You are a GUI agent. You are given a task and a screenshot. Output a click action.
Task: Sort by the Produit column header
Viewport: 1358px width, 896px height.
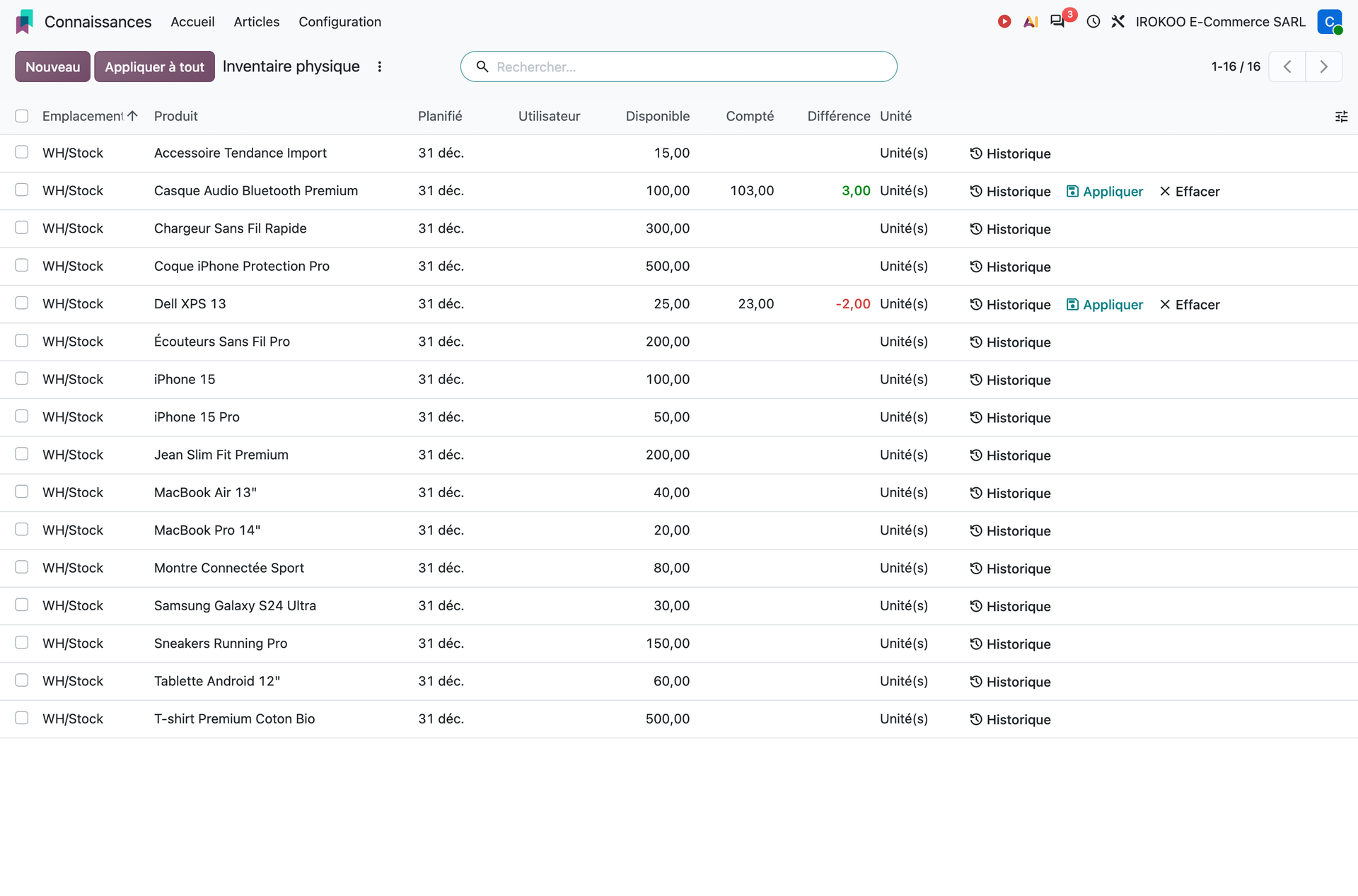[176, 116]
